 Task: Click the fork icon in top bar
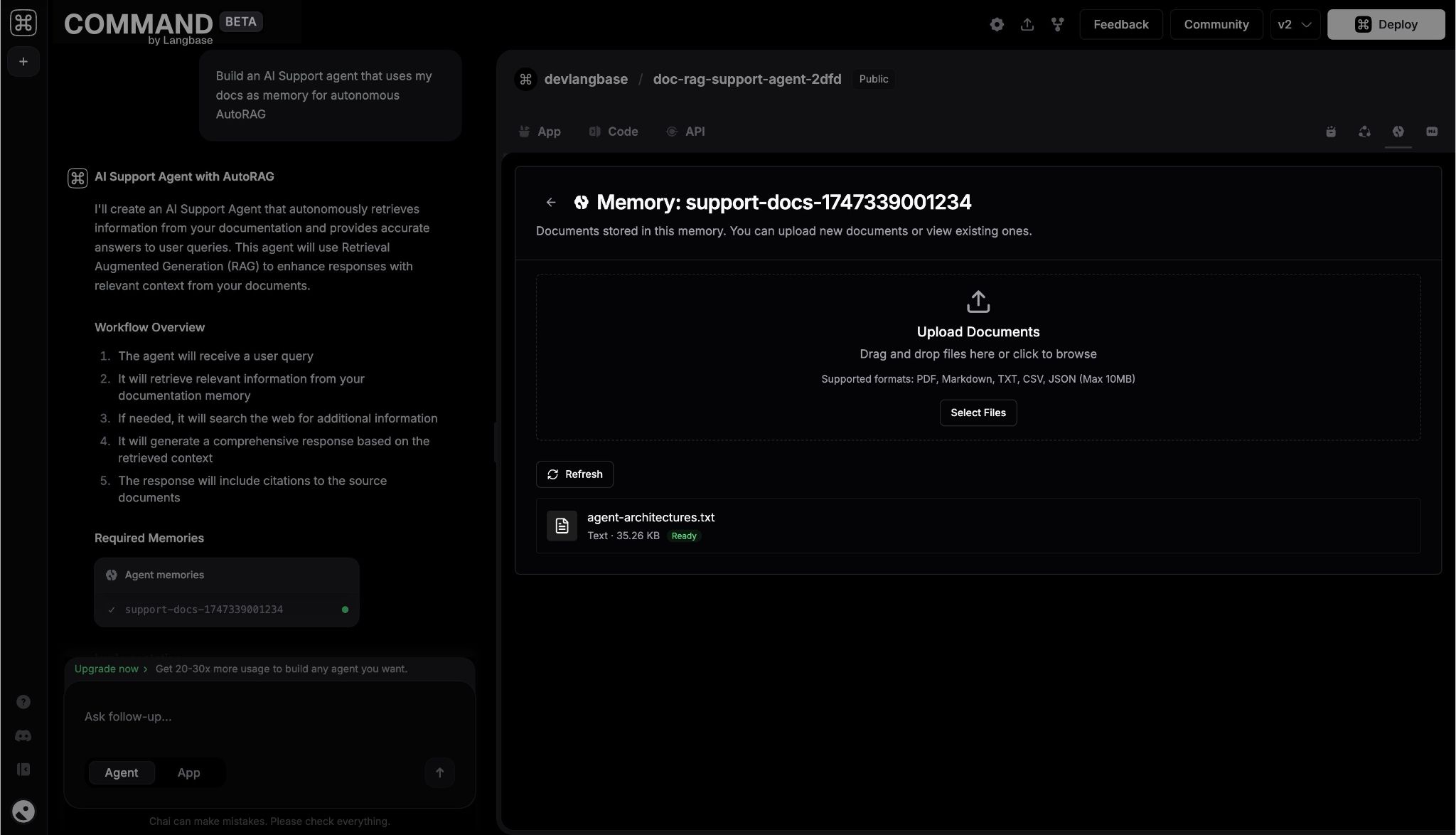point(1058,24)
